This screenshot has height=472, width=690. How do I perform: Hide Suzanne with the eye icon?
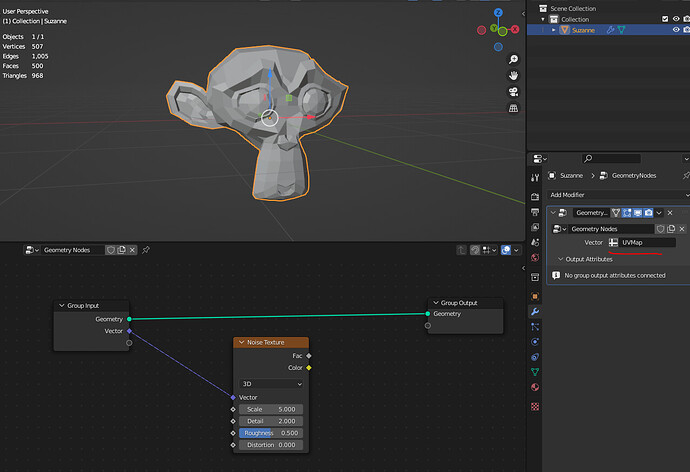(x=676, y=30)
